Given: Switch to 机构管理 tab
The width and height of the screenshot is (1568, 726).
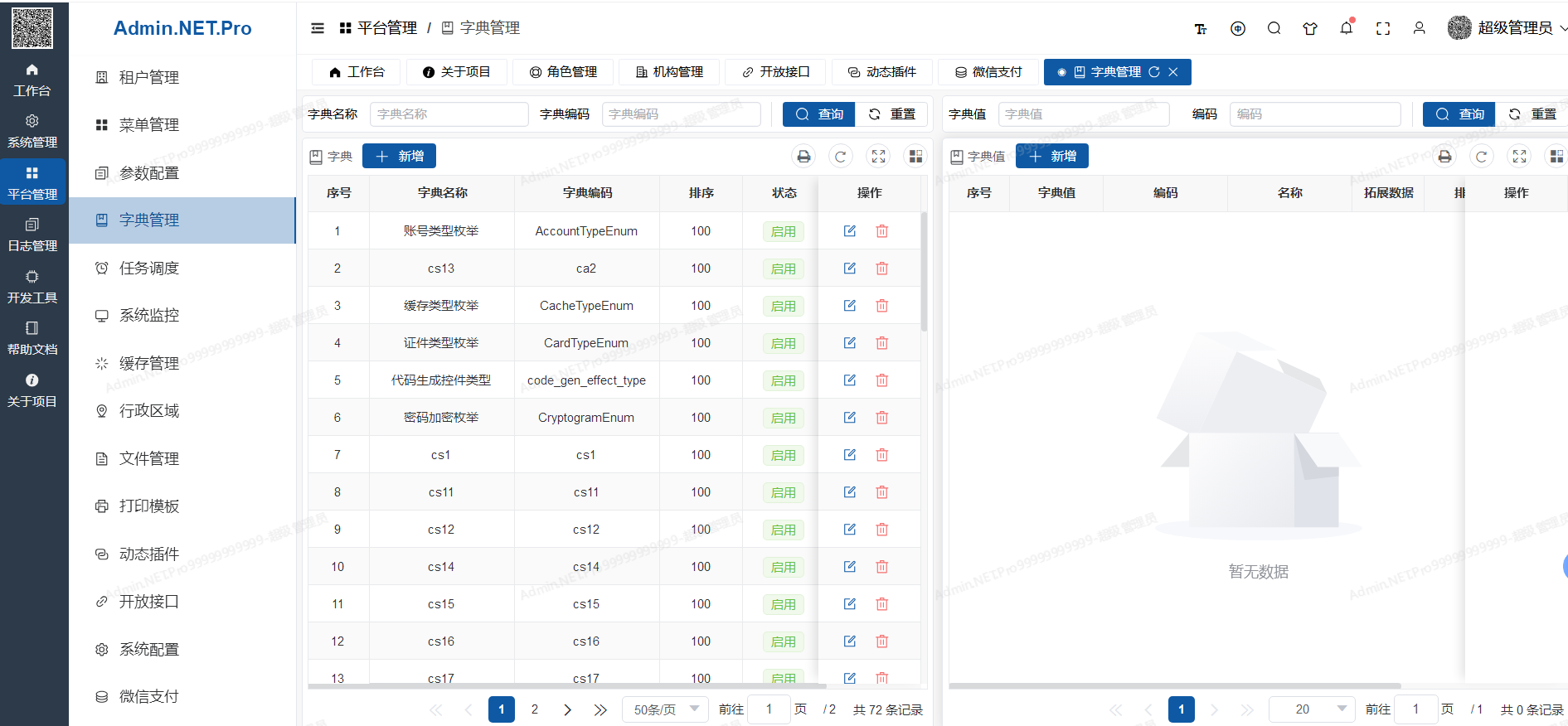Looking at the screenshot, I should click(x=669, y=72).
